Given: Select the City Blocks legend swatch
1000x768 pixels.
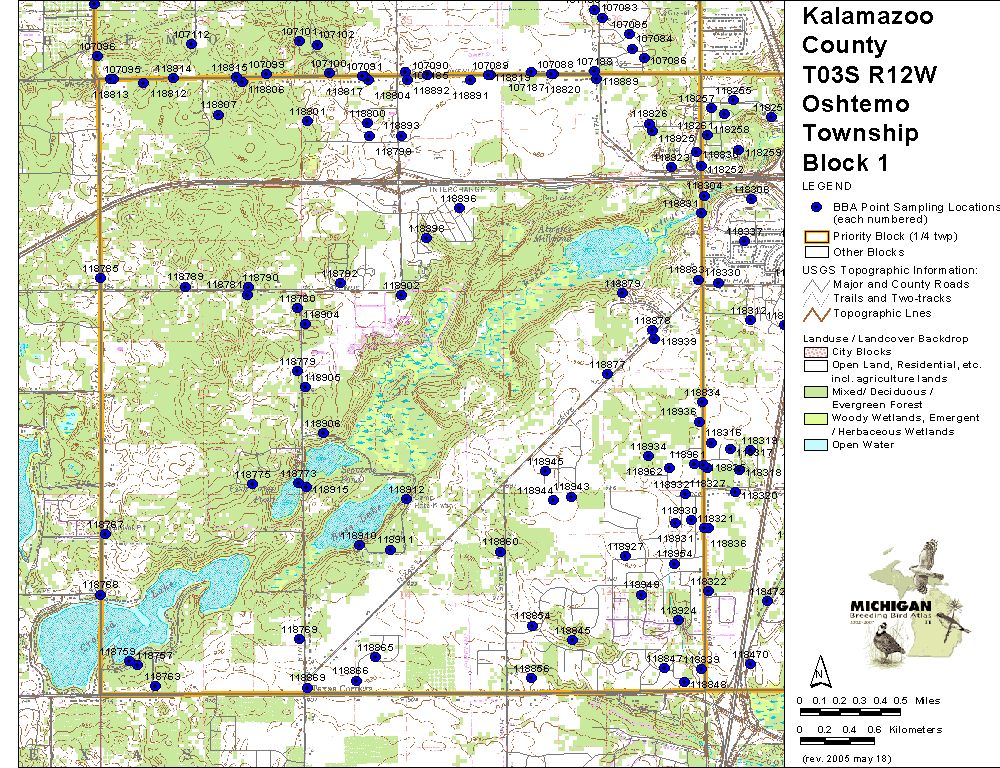Looking at the screenshot, I should point(816,352).
